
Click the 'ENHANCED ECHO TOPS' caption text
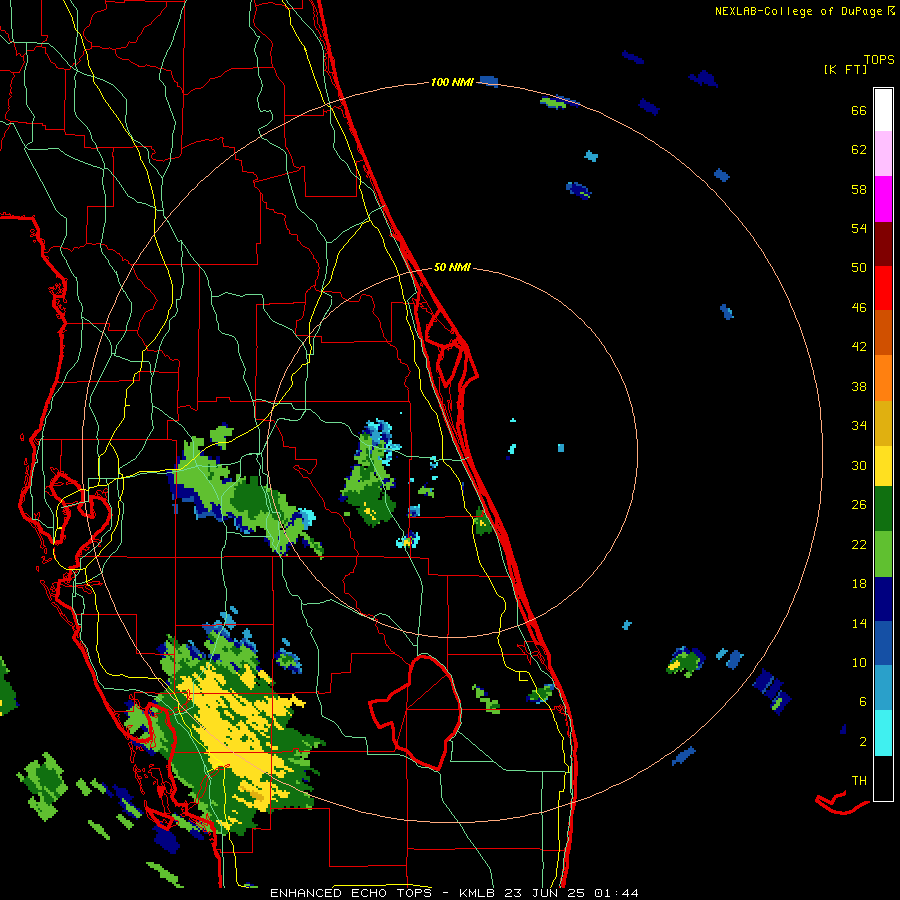click(351, 893)
